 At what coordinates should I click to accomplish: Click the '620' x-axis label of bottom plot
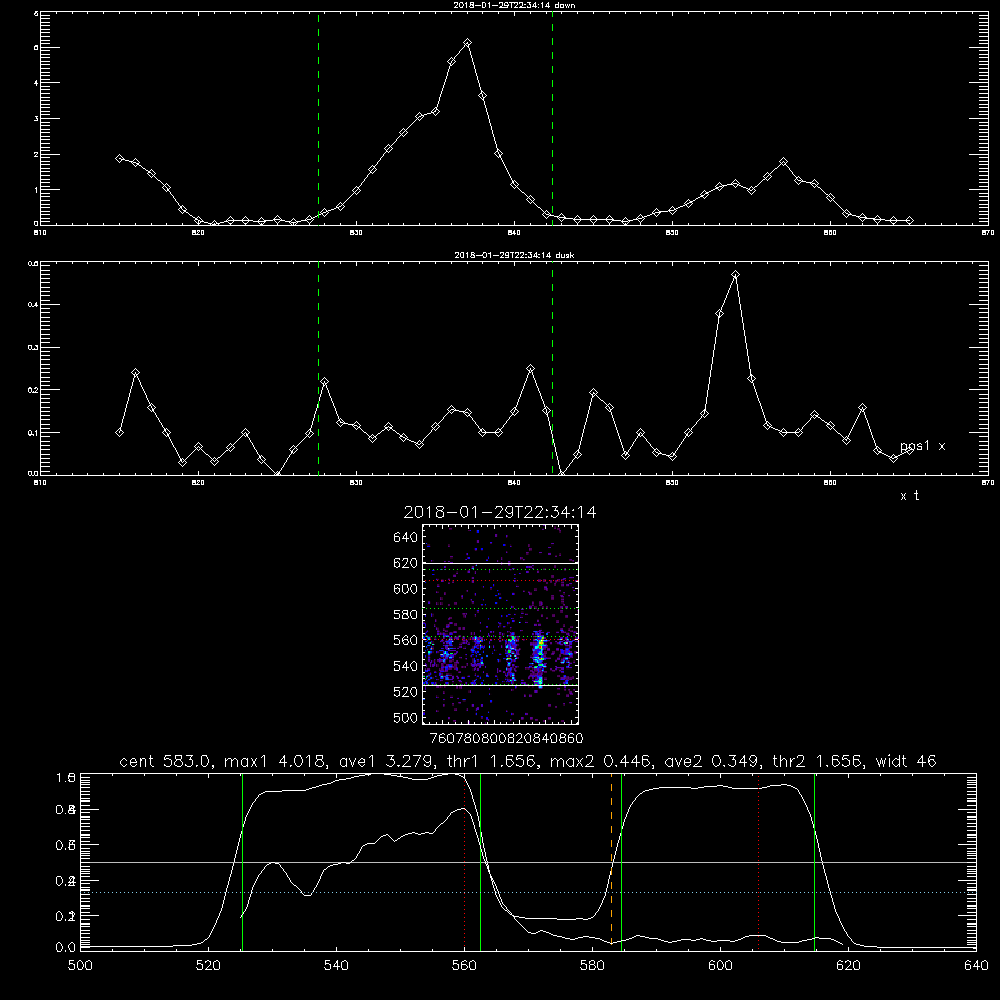[848, 966]
